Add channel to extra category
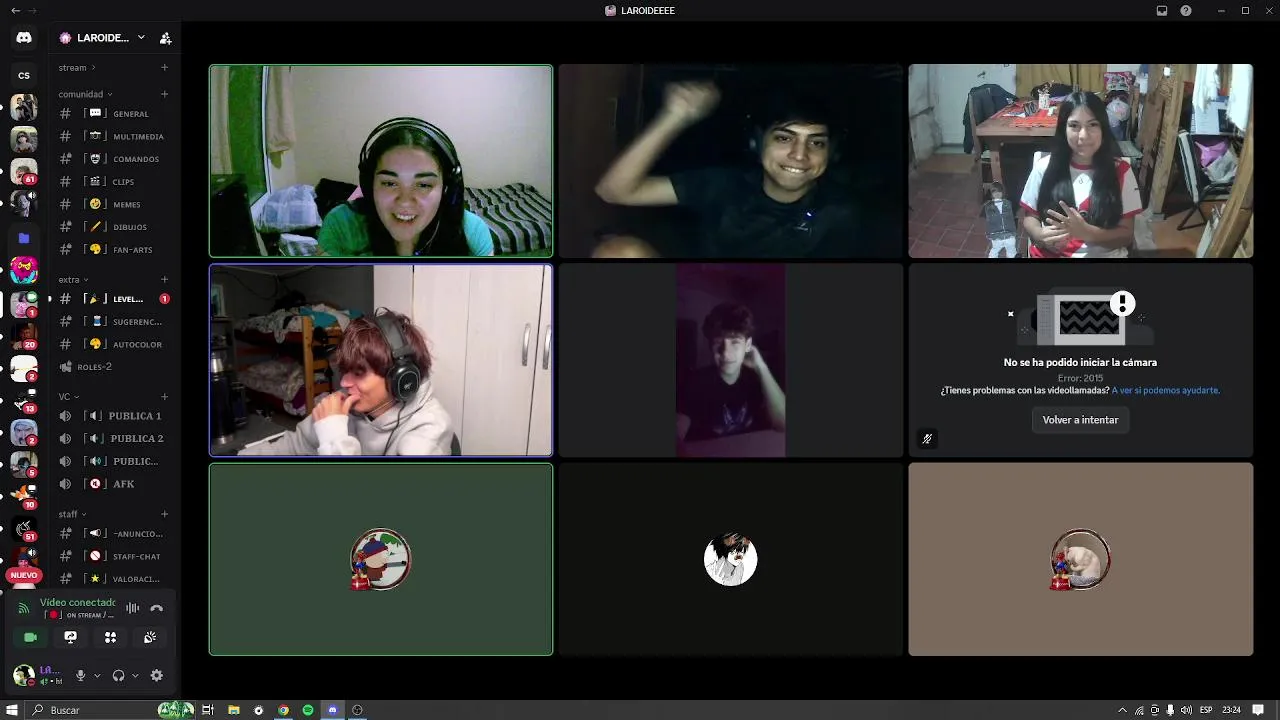 click(164, 279)
